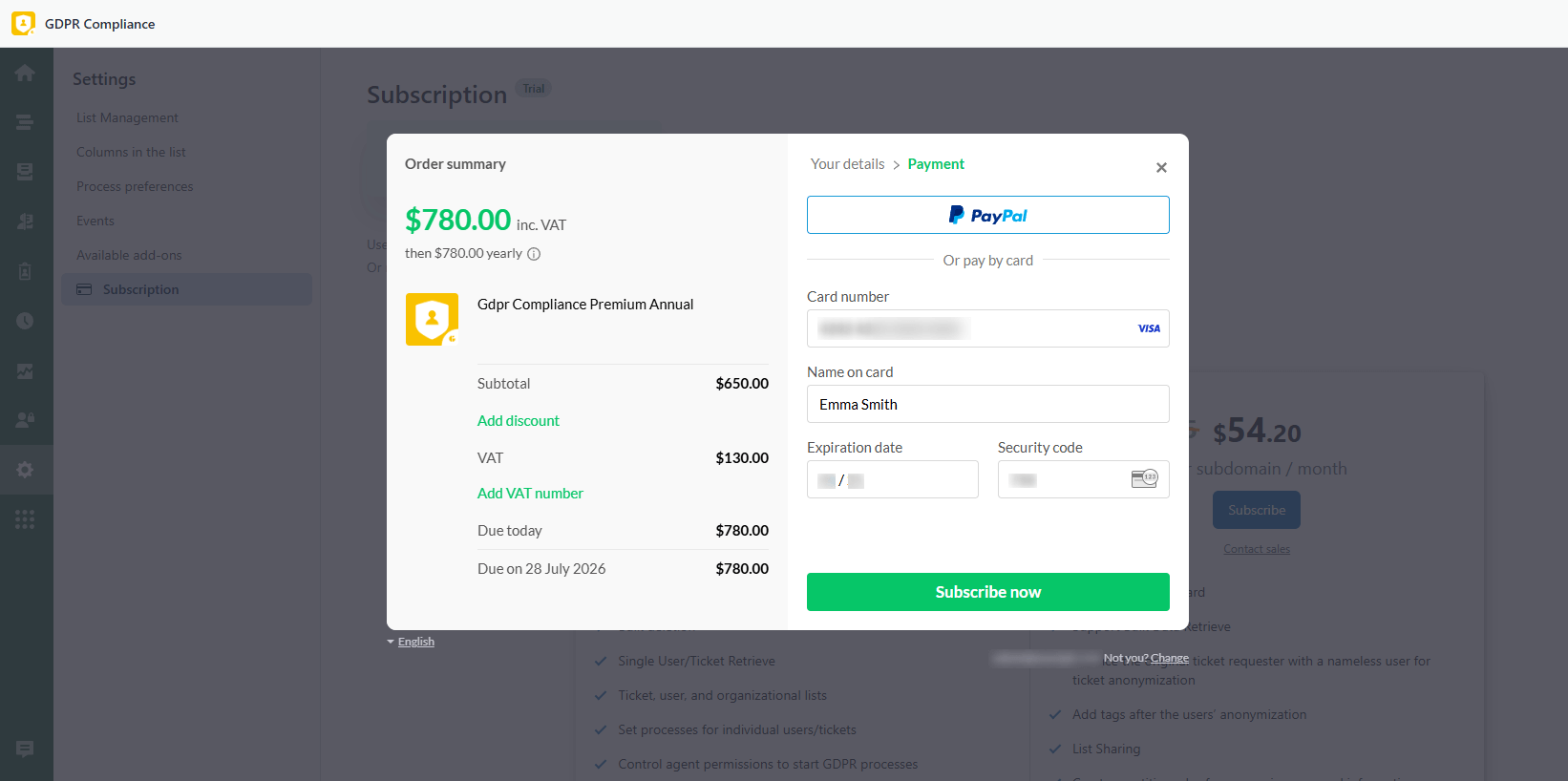Select the Payment step
This screenshot has height=781, width=1568.
point(936,164)
